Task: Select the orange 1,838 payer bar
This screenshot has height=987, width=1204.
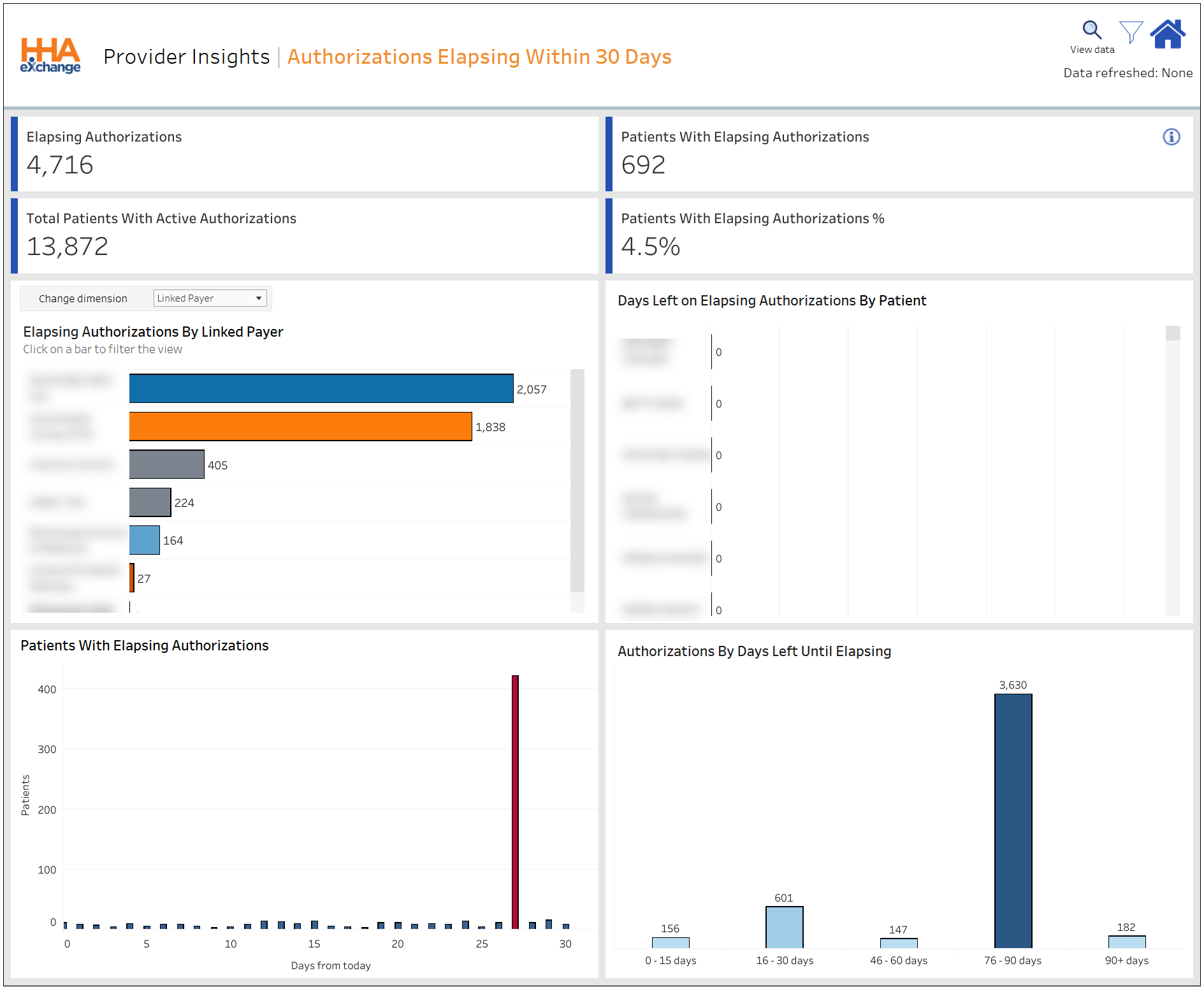Action: point(300,427)
